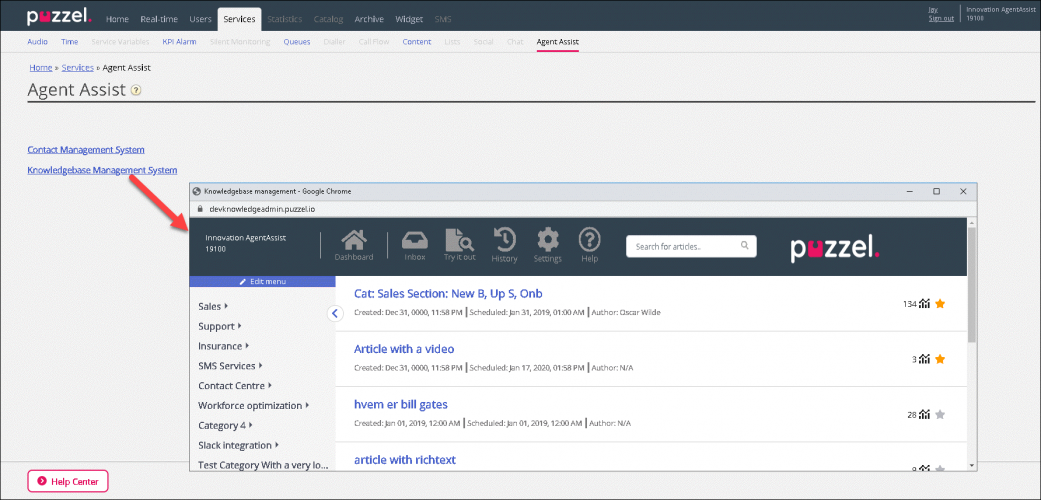Screen dimensions: 1041x500
Task: Open the article with richtext title
Action: click(x=405, y=459)
